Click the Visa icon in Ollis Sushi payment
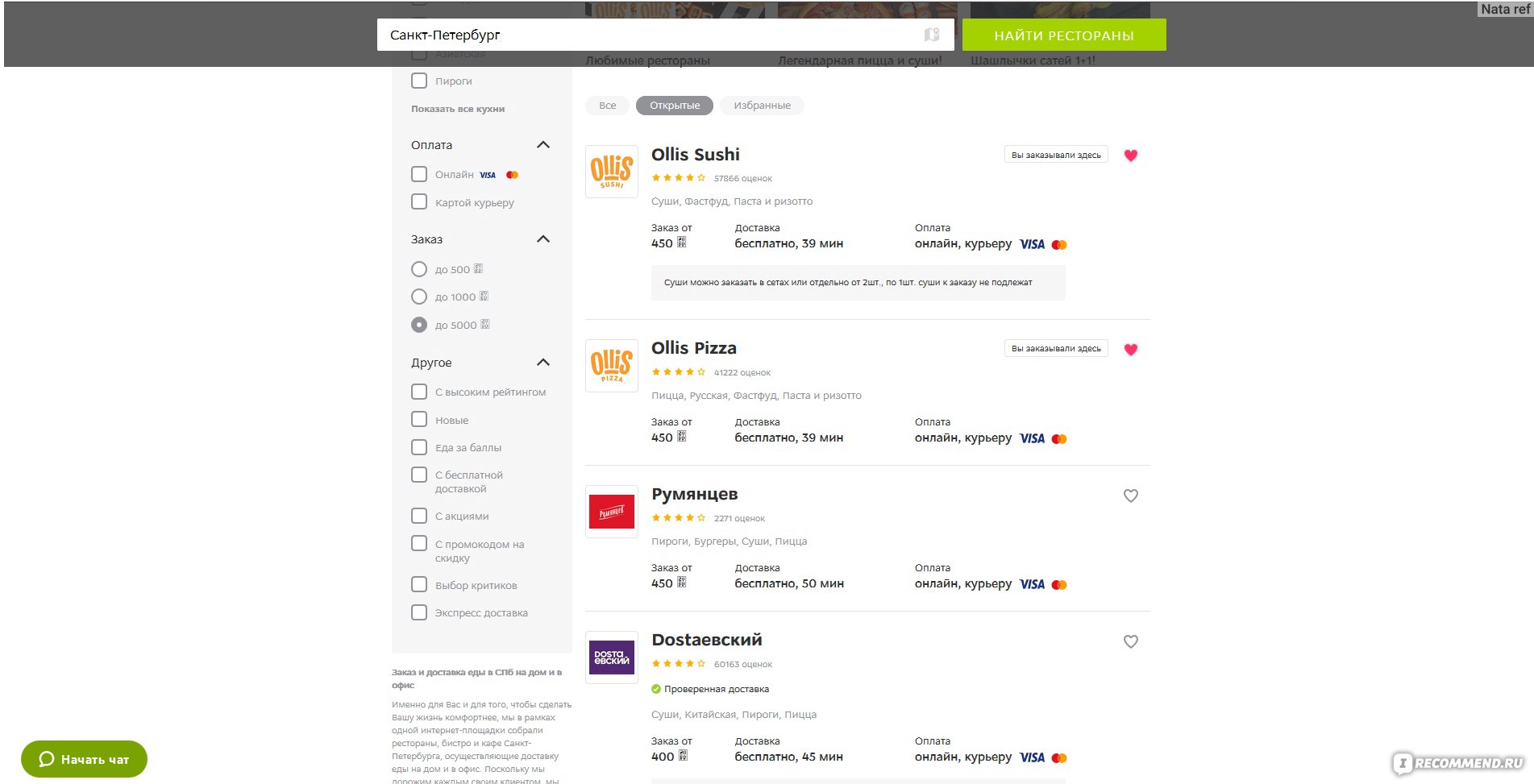 [x=1032, y=244]
